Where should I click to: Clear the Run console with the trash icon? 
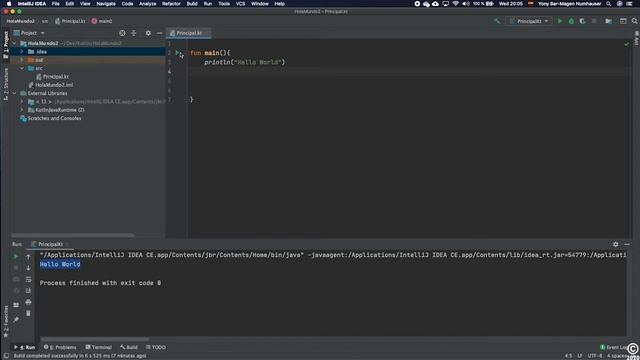[x=28, y=313]
